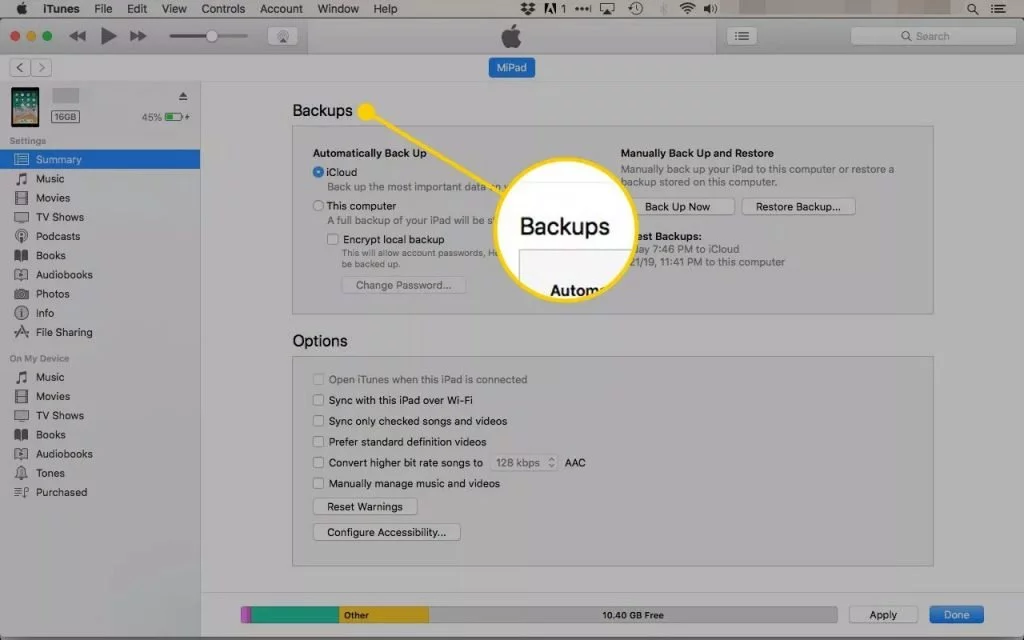This screenshot has height=640, width=1024.
Task: Click the eject icon beside the iPad
Action: point(183,96)
